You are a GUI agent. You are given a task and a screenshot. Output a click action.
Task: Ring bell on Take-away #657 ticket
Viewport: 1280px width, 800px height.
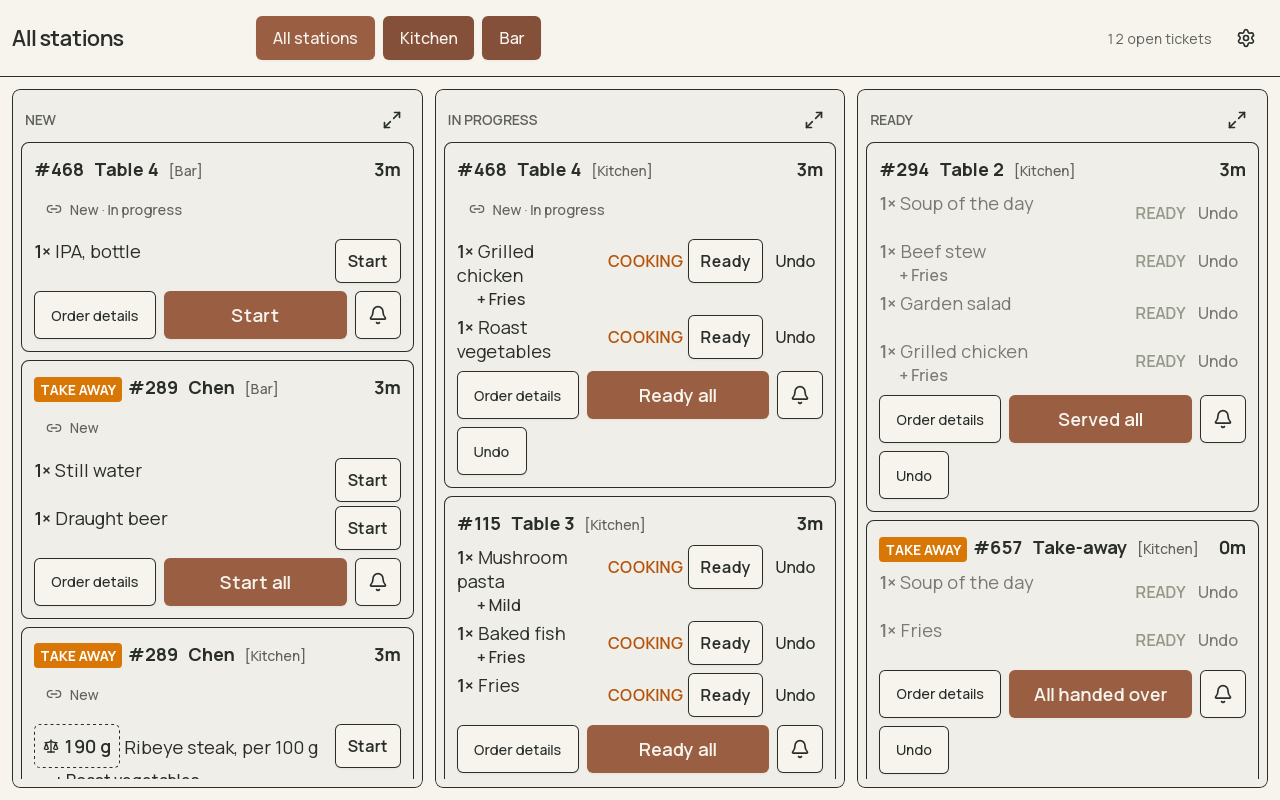tap(1223, 694)
